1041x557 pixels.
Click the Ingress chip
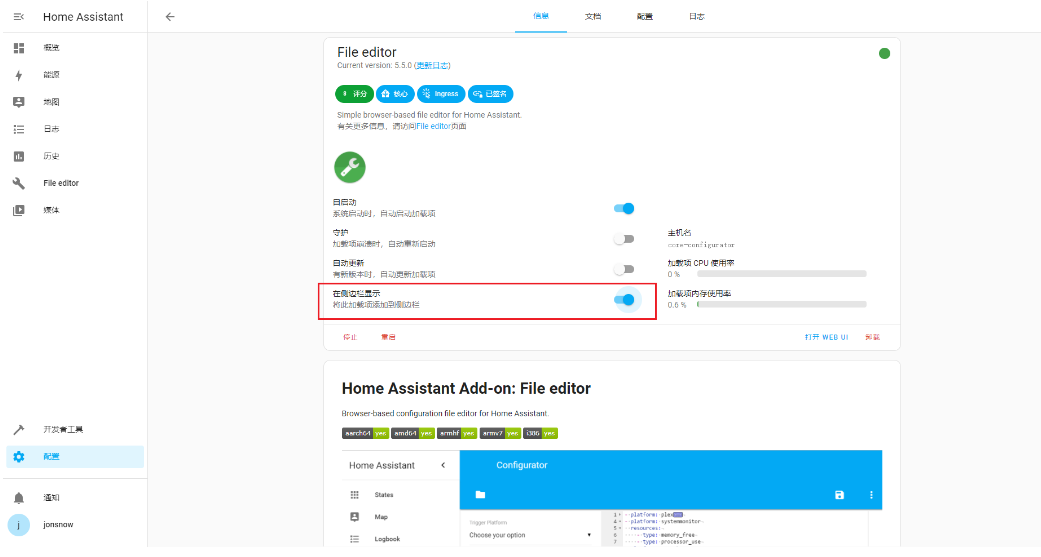441,94
